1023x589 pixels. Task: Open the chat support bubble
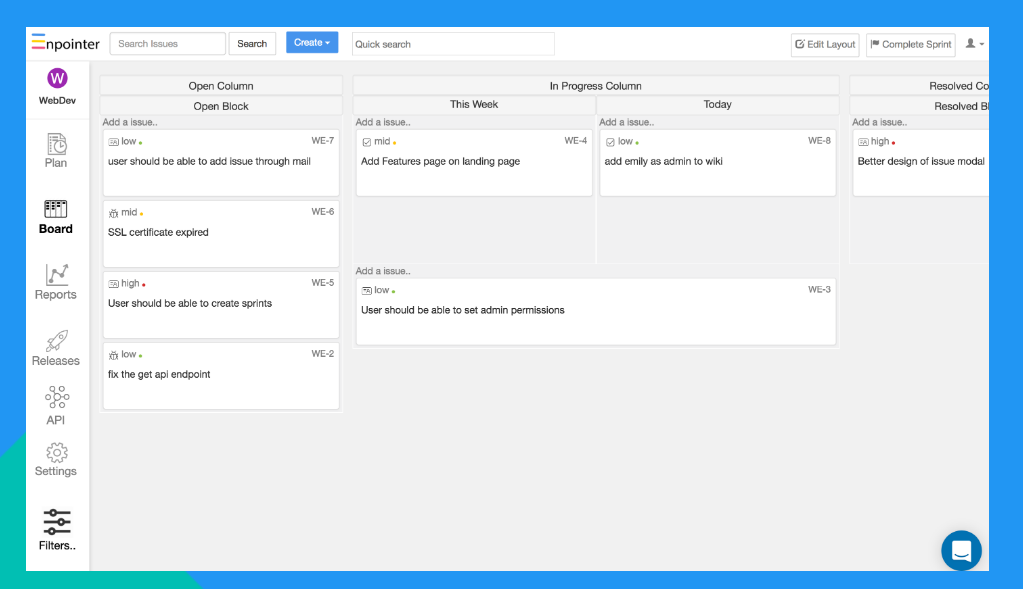961,551
